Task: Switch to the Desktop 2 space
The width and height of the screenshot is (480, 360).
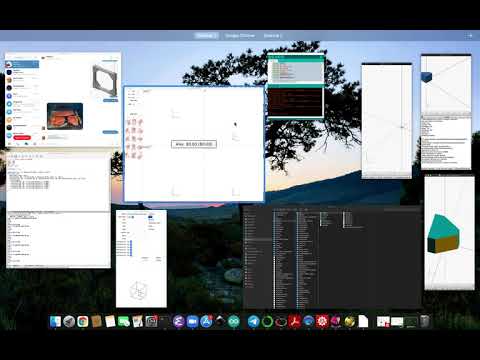Action: click(272, 36)
